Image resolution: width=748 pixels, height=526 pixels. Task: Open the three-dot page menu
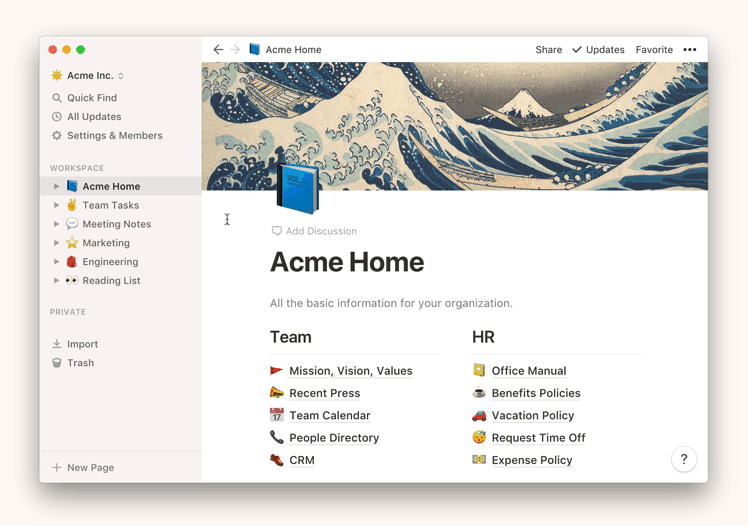point(689,50)
